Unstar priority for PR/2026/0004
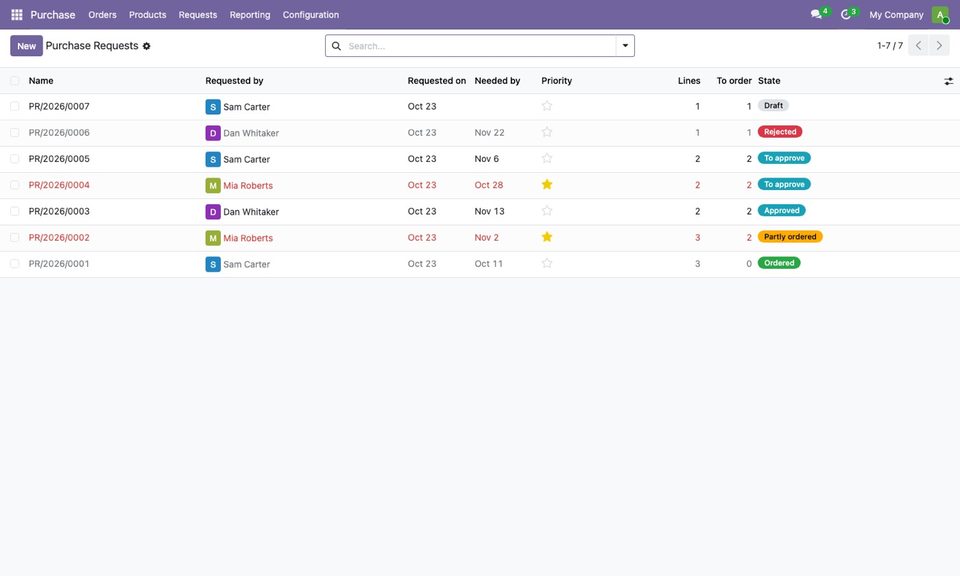 (x=547, y=184)
